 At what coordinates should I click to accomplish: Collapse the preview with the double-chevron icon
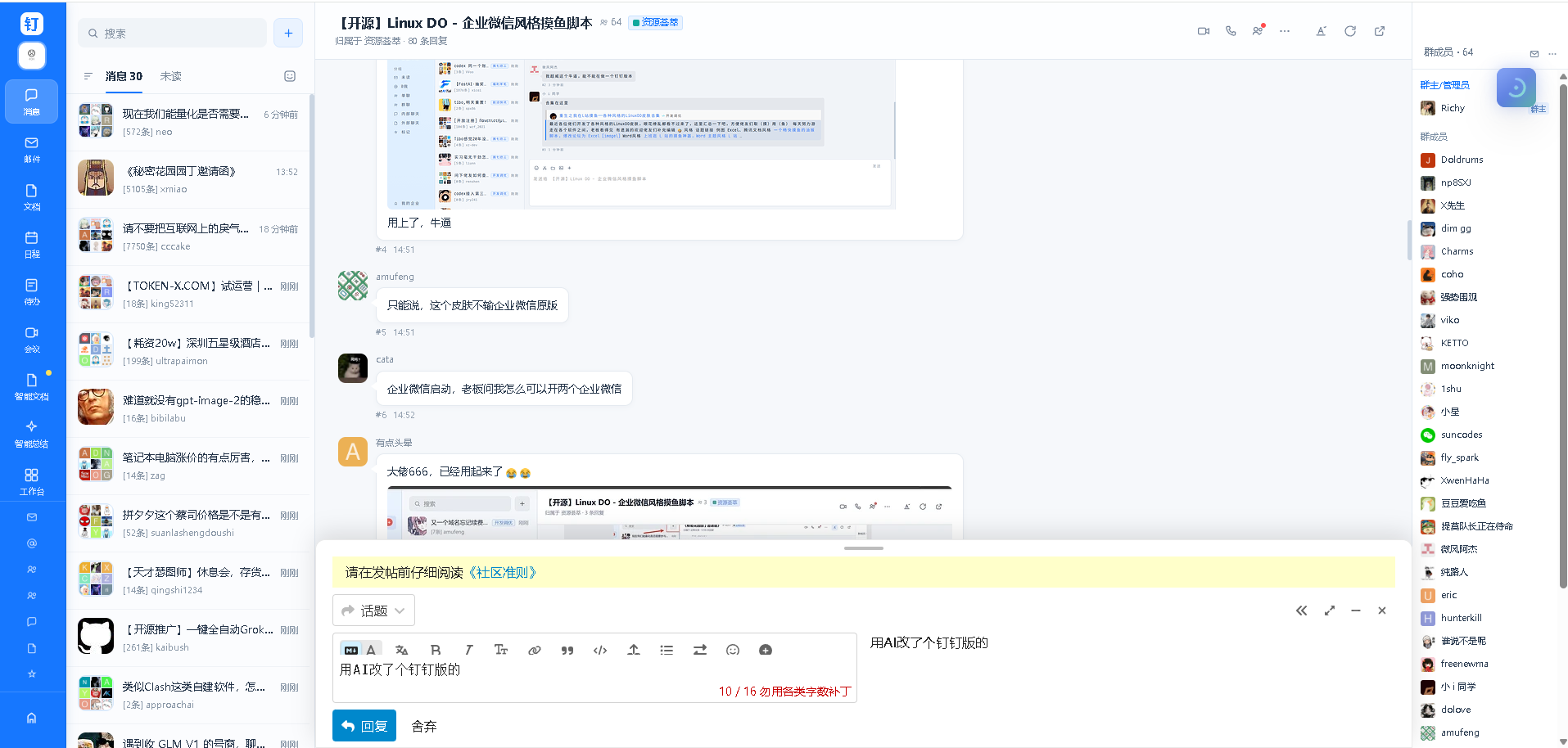(x=1302, y=611)
